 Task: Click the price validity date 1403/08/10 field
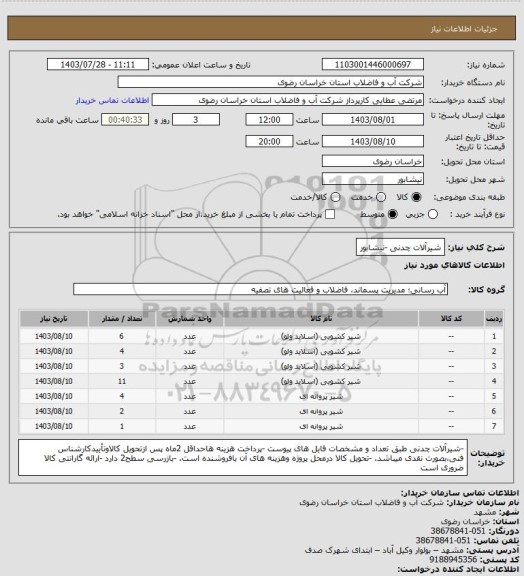pos(373,141)
